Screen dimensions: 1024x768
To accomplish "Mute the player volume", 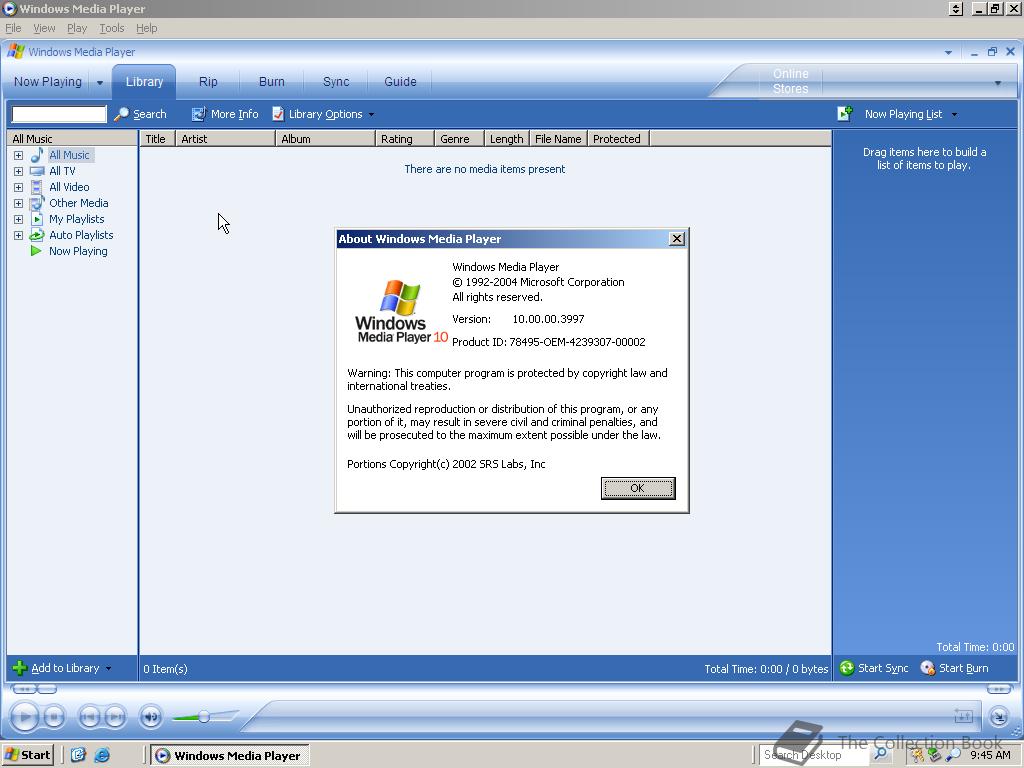I will point(151,717).
